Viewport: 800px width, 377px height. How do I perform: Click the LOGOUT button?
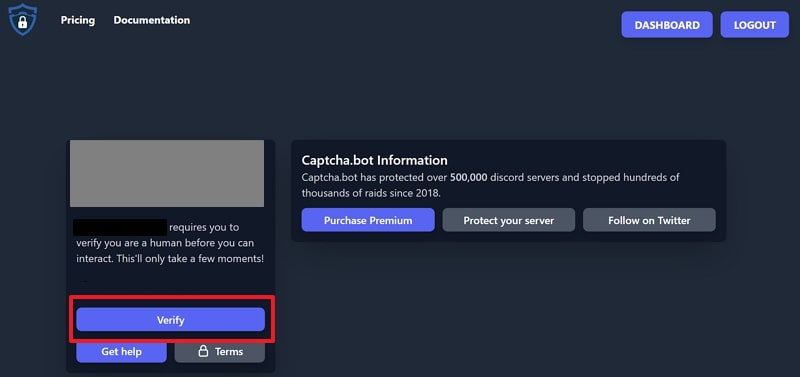[755, 25]
